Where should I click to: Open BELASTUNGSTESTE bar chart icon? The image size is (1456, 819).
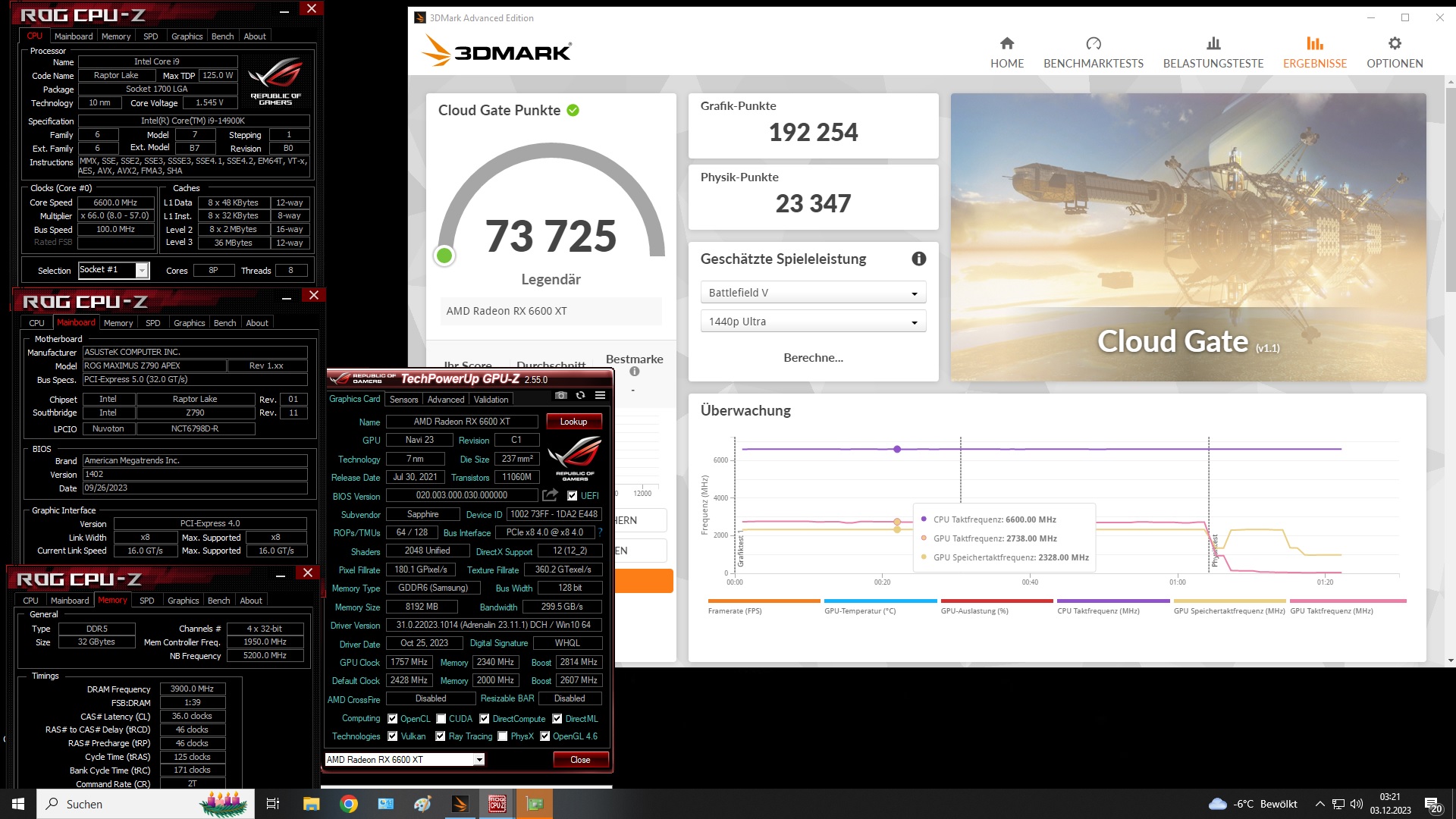point(1213,43)
